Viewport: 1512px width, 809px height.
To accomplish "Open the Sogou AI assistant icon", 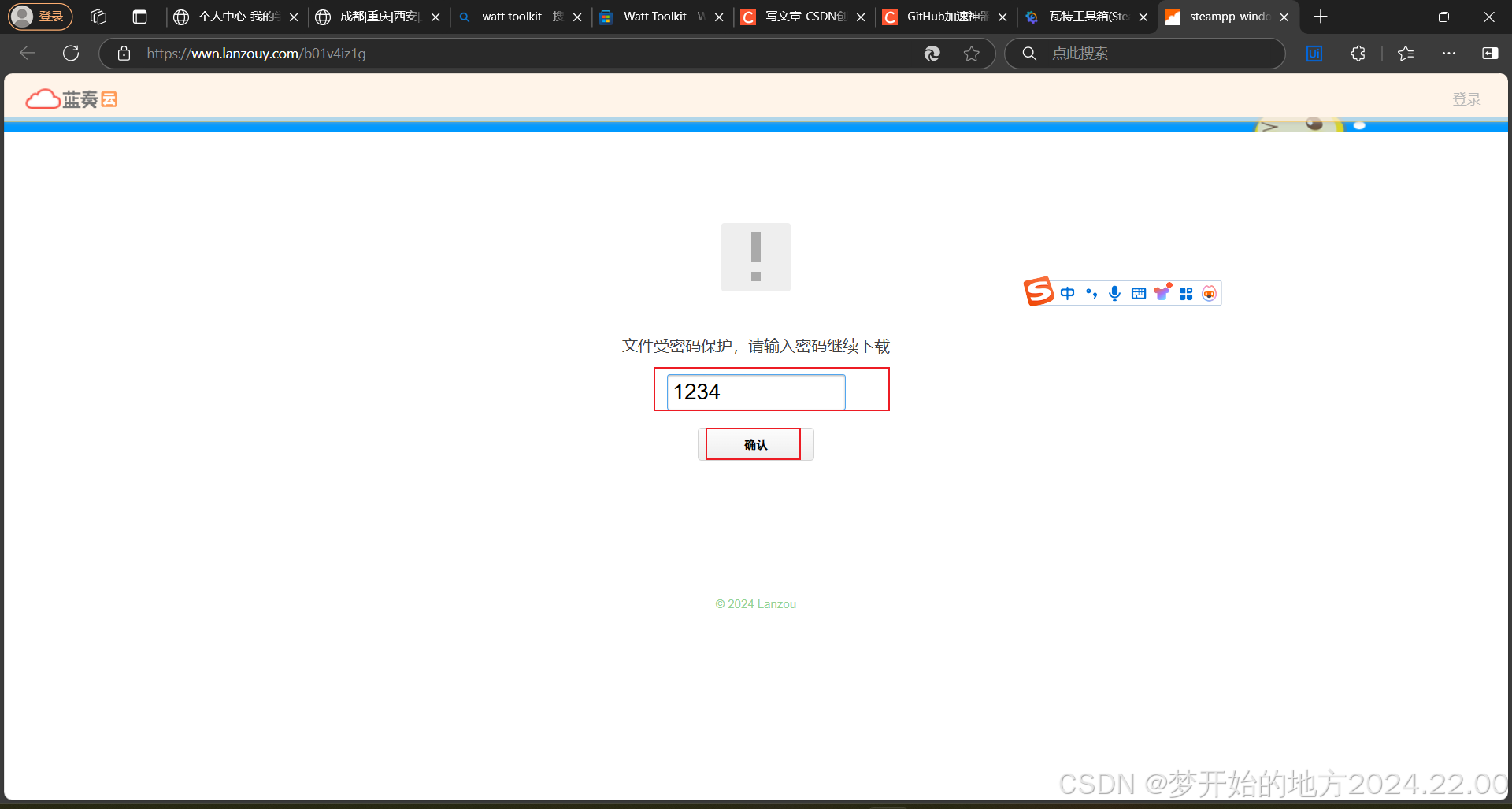I will coord(1209,292).
